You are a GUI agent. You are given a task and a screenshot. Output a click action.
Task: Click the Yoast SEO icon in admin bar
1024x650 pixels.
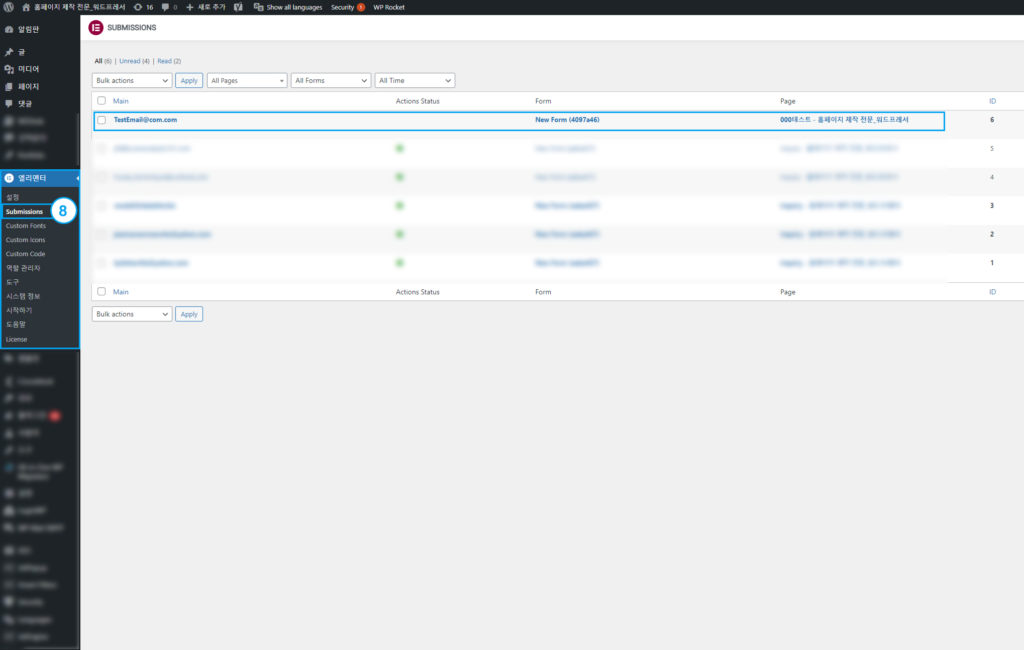(238, 7)
